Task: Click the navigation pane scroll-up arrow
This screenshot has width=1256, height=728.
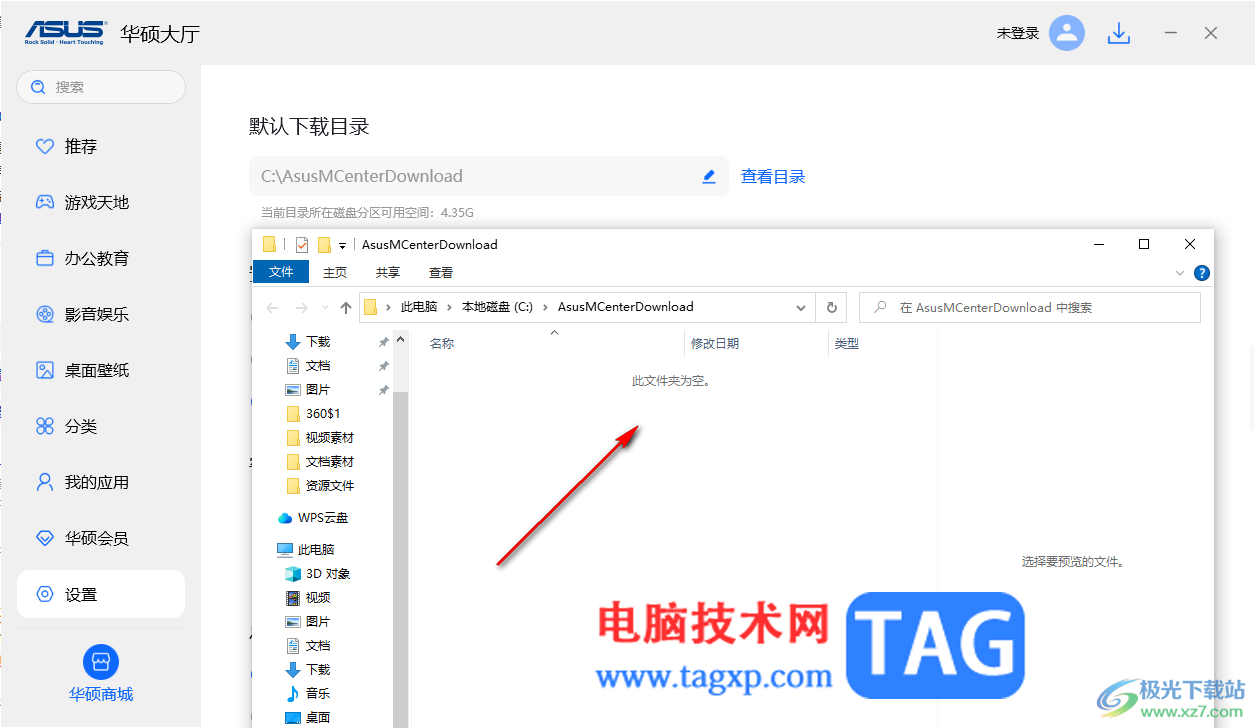Action: coord(401,339)
